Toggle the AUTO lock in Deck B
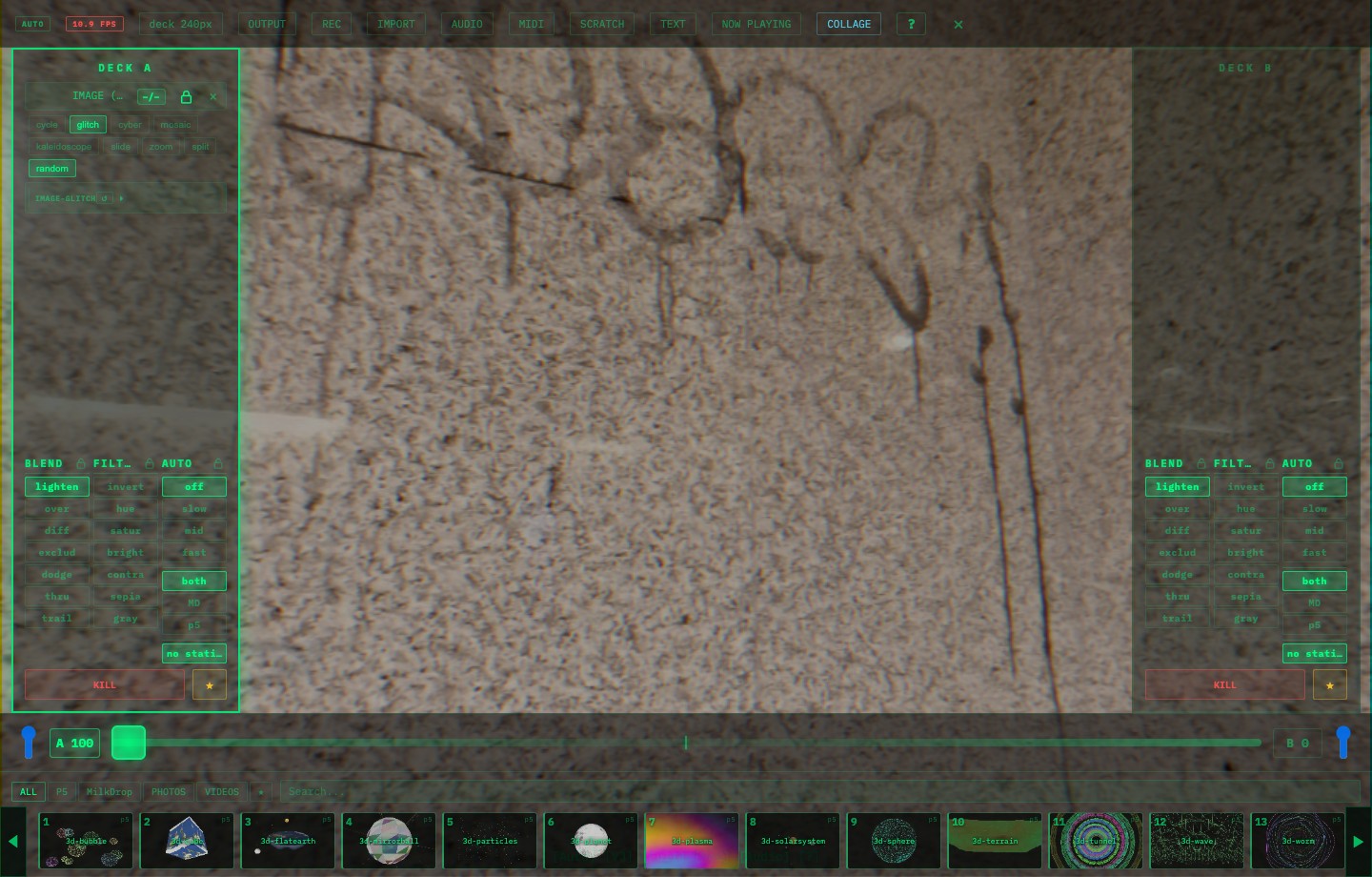The width and height of the screenshot is (1372, 877). (1339, 463)
